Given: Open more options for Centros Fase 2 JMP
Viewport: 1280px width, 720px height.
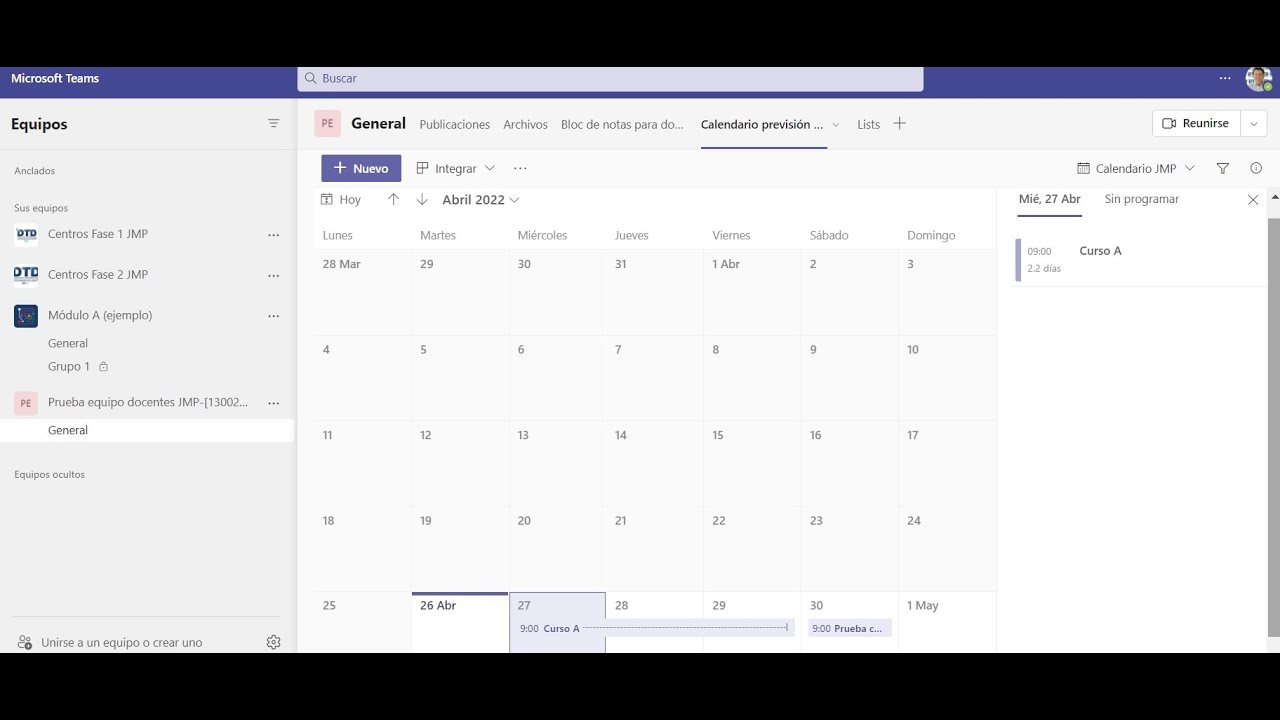Looking at the screenshot, I should point(273,275).
